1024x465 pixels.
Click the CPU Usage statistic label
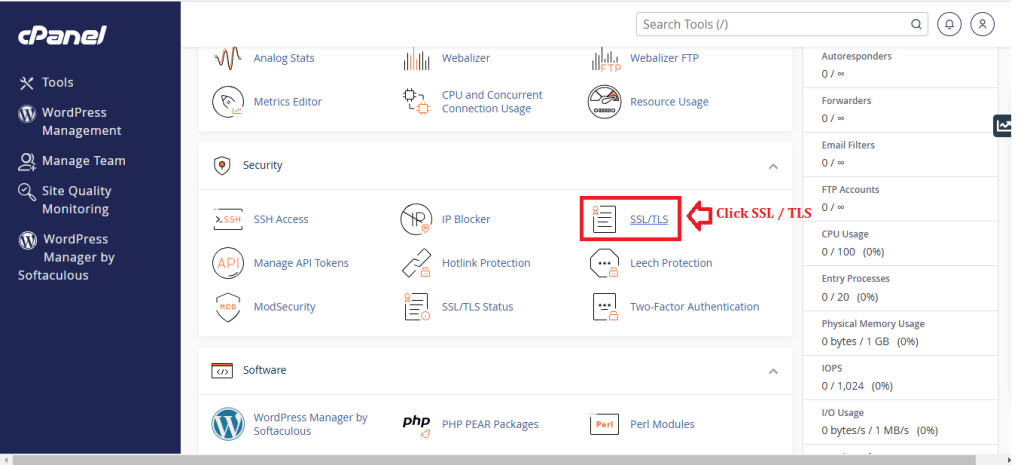pos(844,234)
